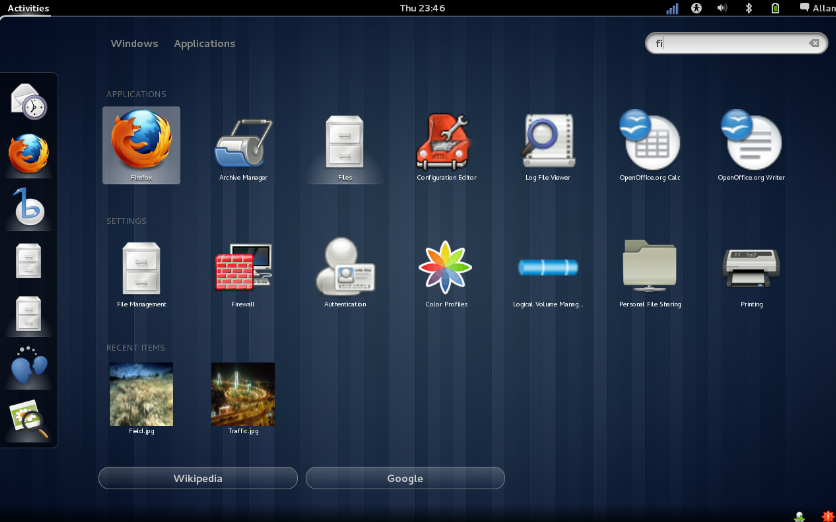Open the Allan user menu
Viewport: 836px width, 522px height.
pyautogui.click(x=817, y=8)
